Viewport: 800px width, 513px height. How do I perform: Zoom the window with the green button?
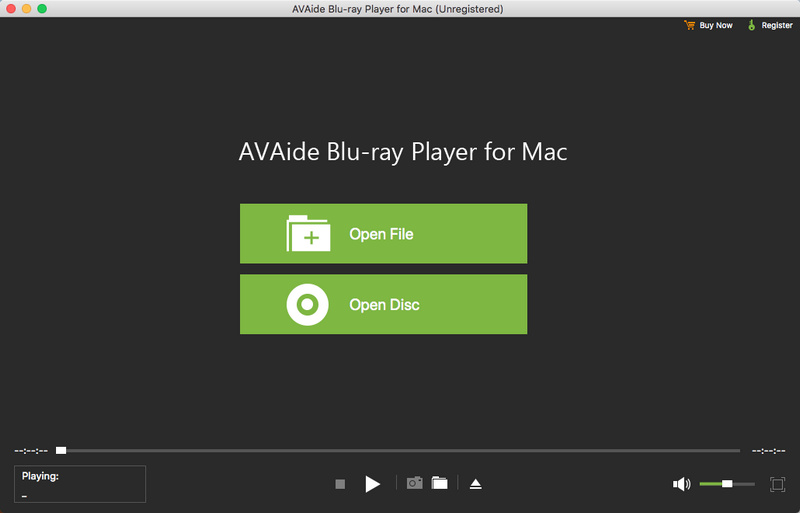click(42, 9)
